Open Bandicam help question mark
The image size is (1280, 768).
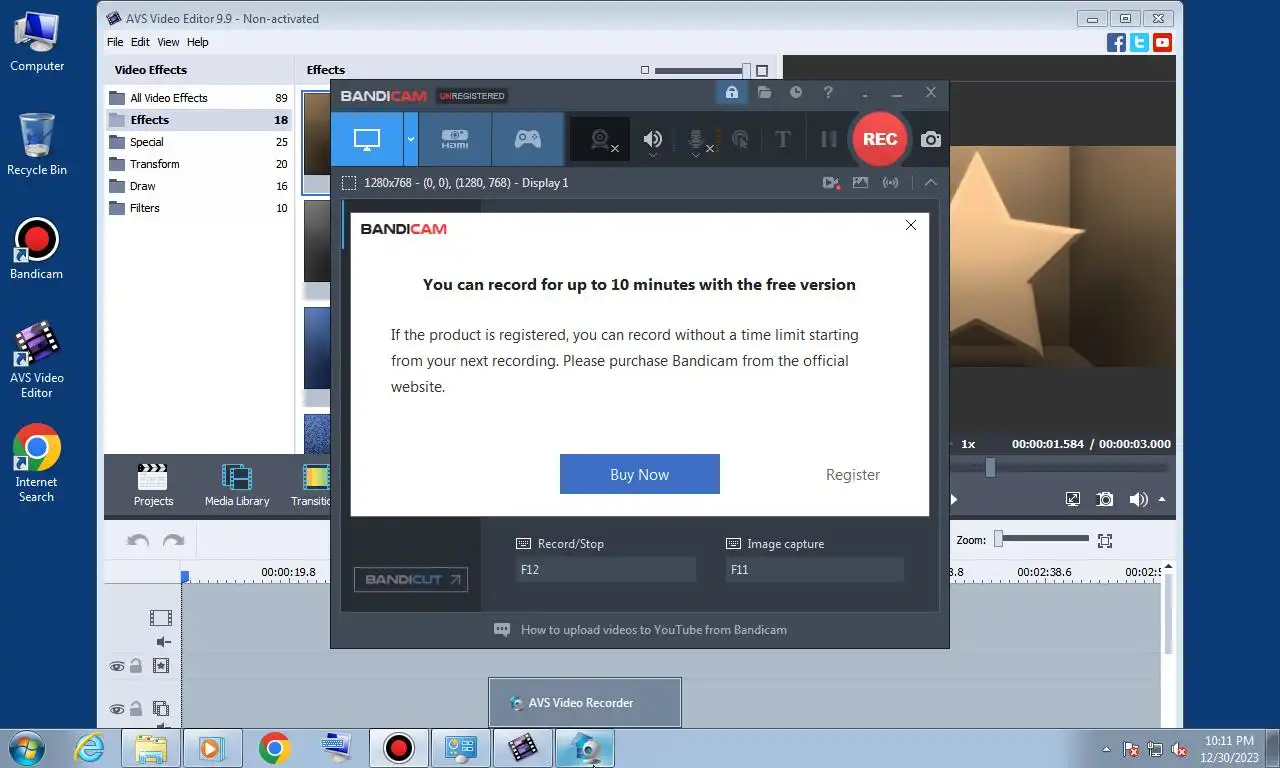point(828,93)
